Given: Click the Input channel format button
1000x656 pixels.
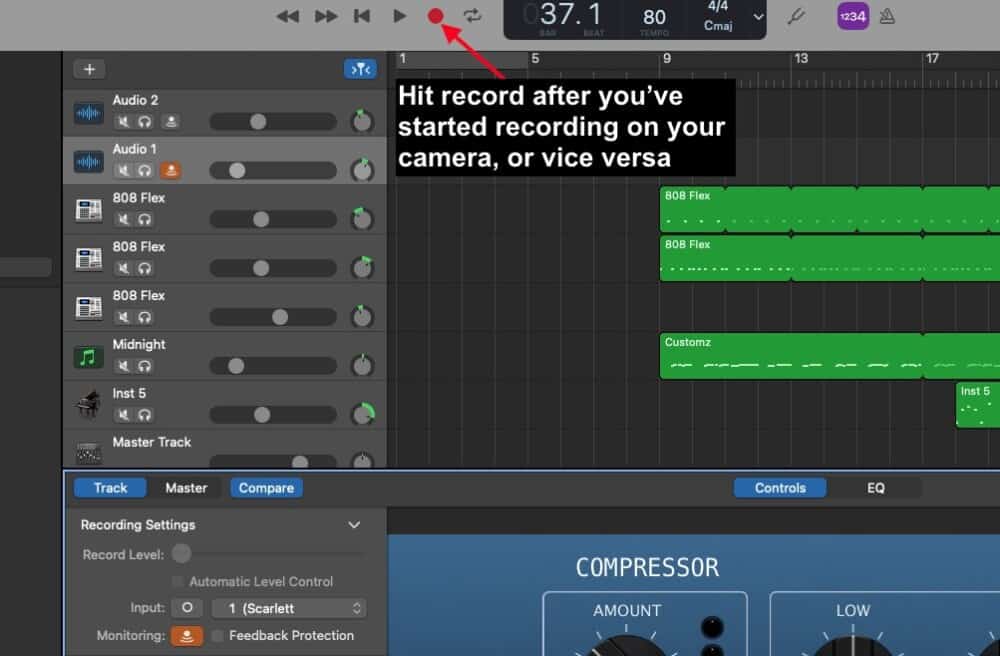Looking at the screenshot, I should pyautogui.click(x=187, y=608).
